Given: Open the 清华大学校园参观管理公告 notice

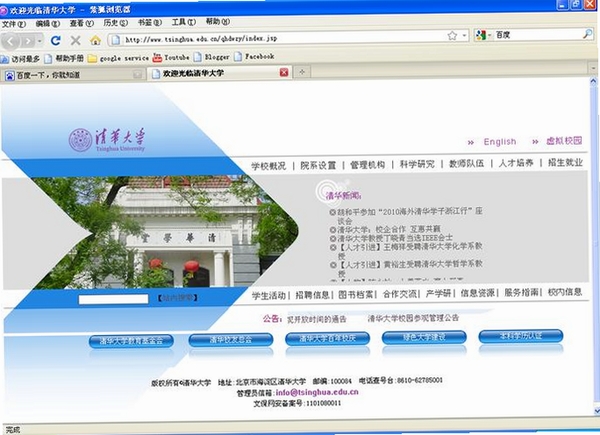Looking at the screenshot, I should click(413, 318).
